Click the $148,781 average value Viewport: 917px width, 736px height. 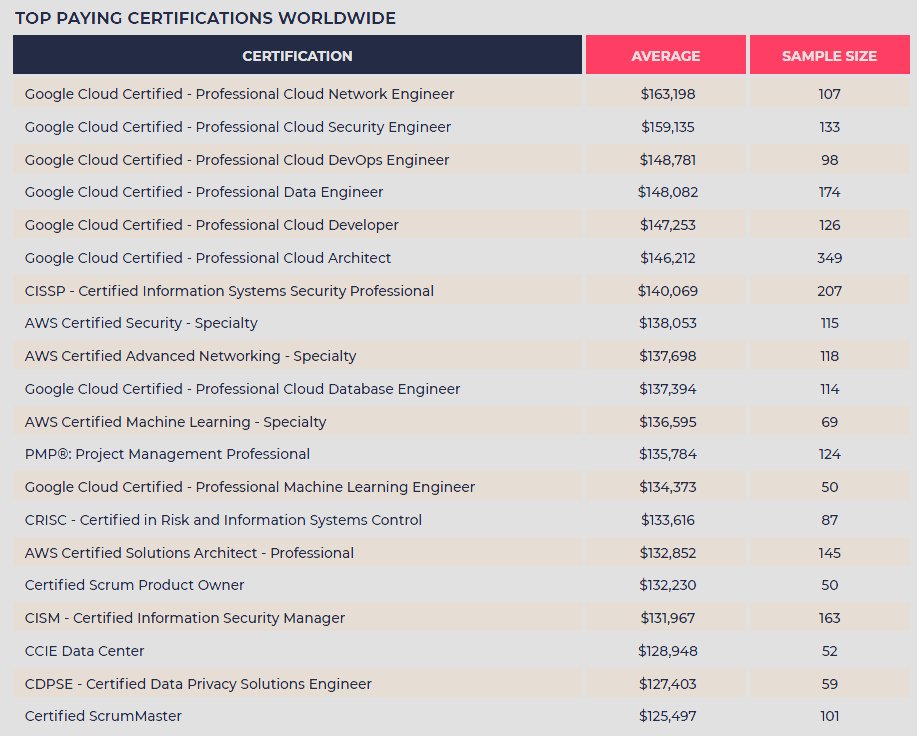click(667, 160)
